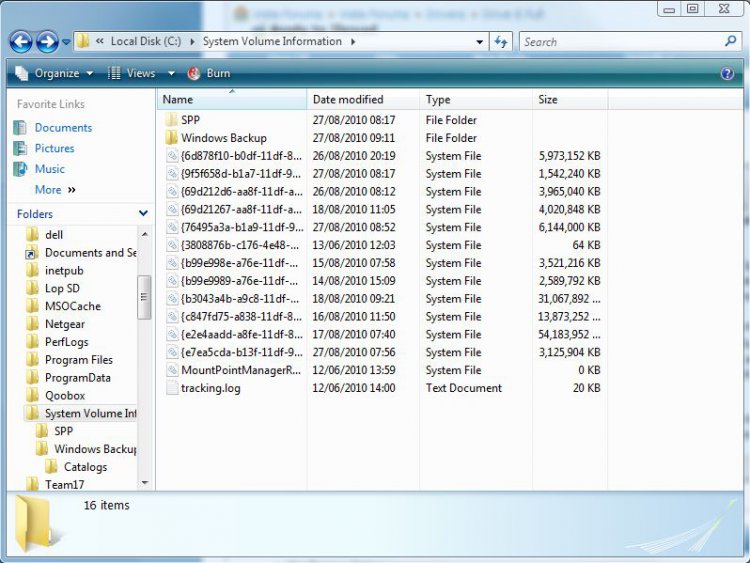750x563 pixels.
Task: Sort by the Date modified column
Action: click(363, 99)
